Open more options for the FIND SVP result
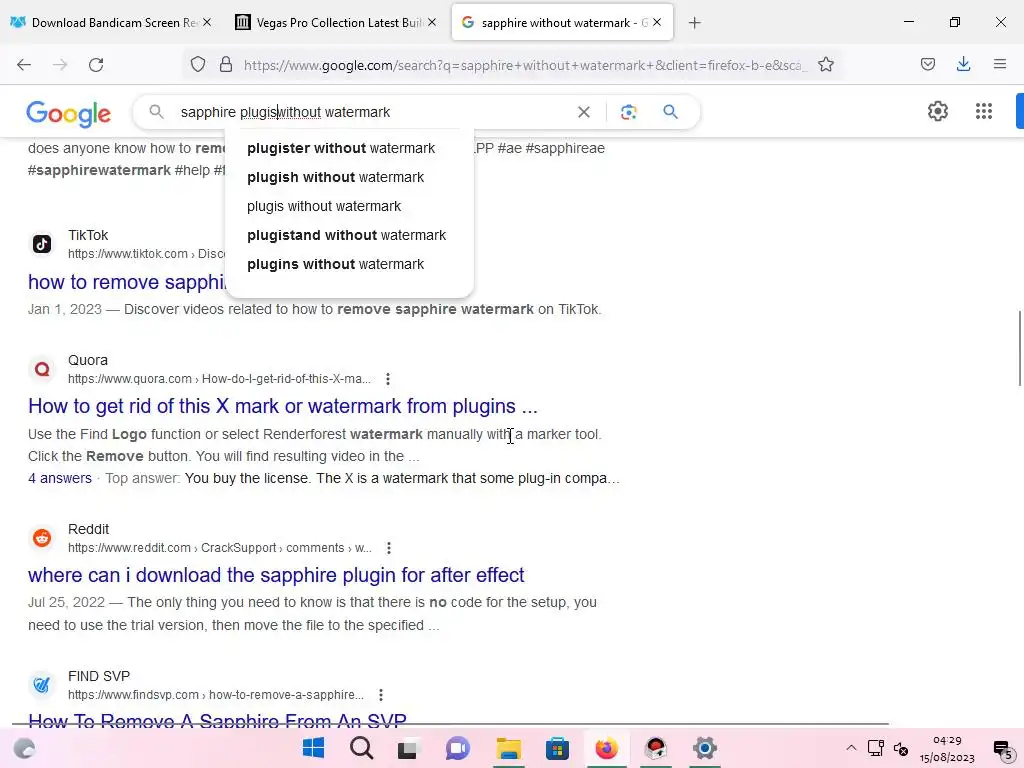 (x=381, y=695)
